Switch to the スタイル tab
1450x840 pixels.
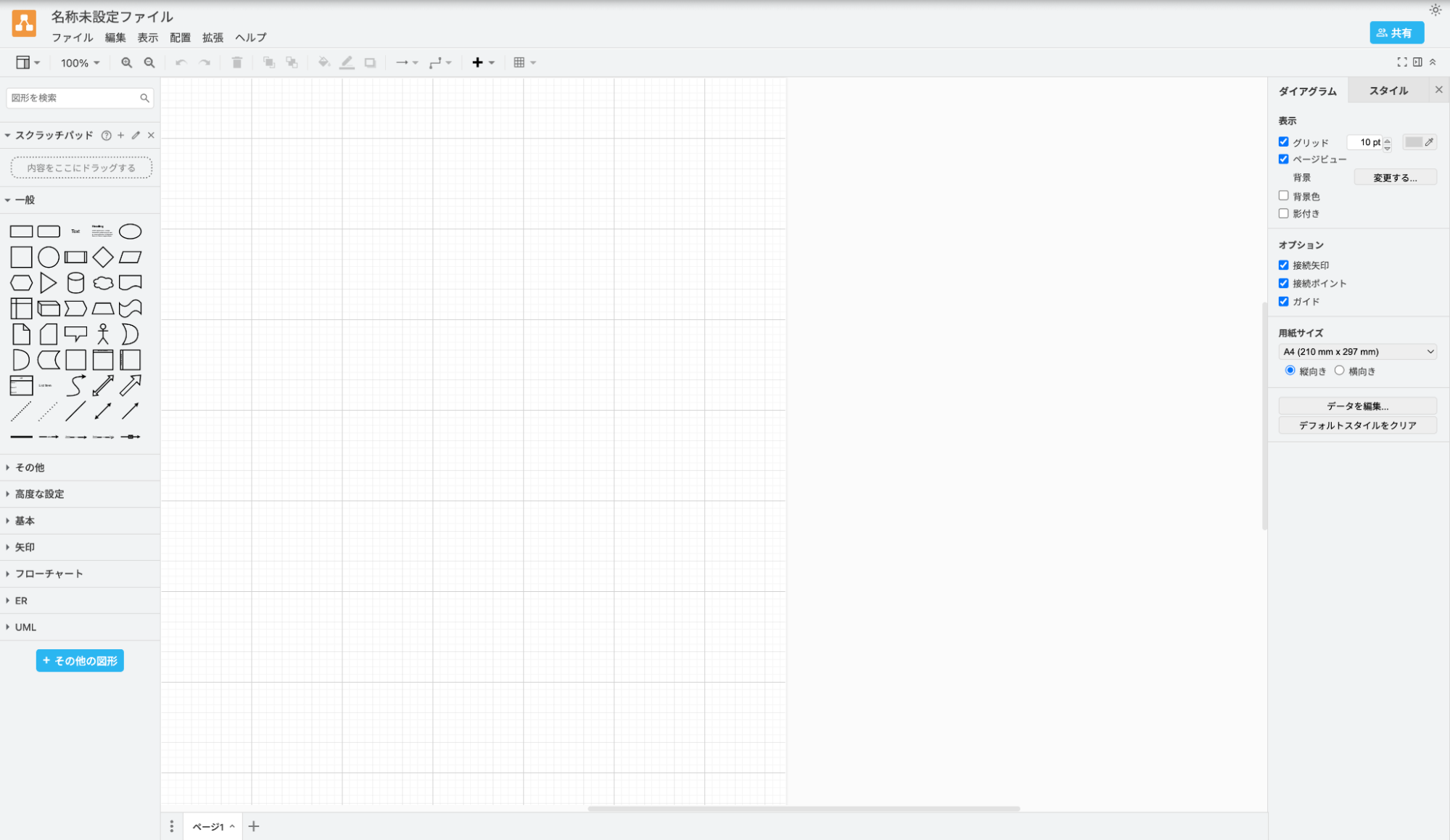[x=1388, y=91]
